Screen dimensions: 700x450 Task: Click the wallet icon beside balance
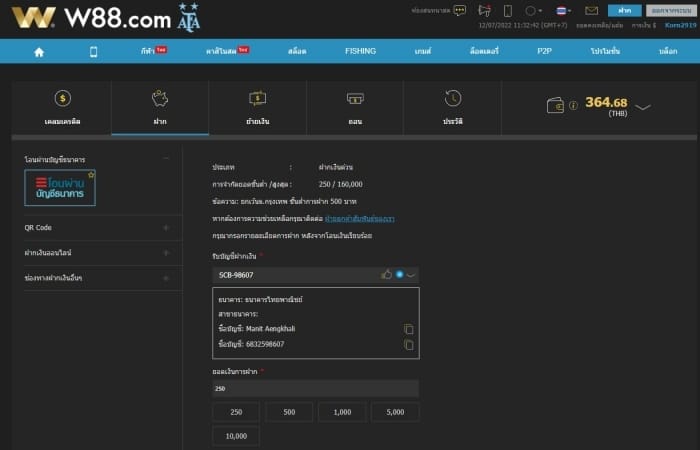click(555, 106)
